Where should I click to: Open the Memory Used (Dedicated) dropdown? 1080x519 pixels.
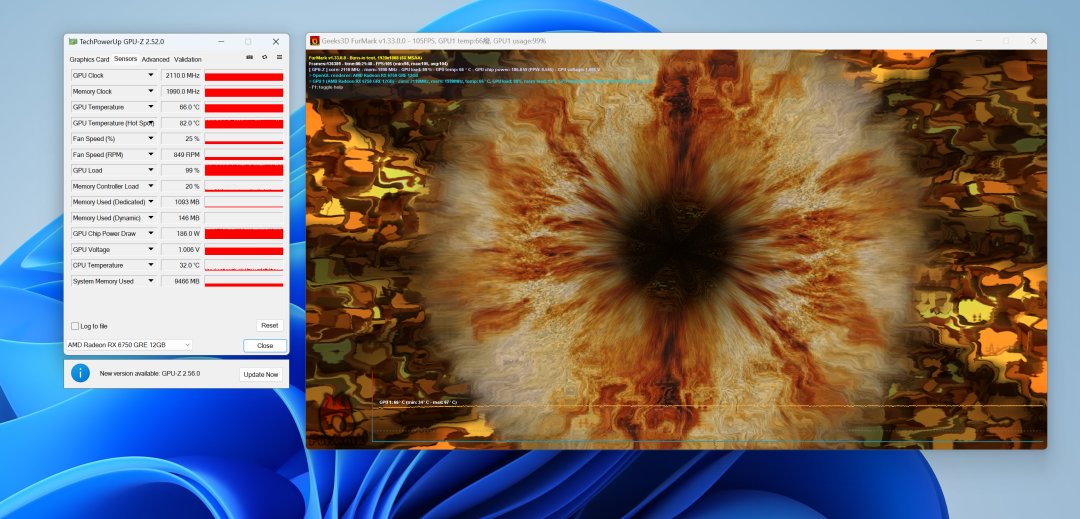click(150, 202)
